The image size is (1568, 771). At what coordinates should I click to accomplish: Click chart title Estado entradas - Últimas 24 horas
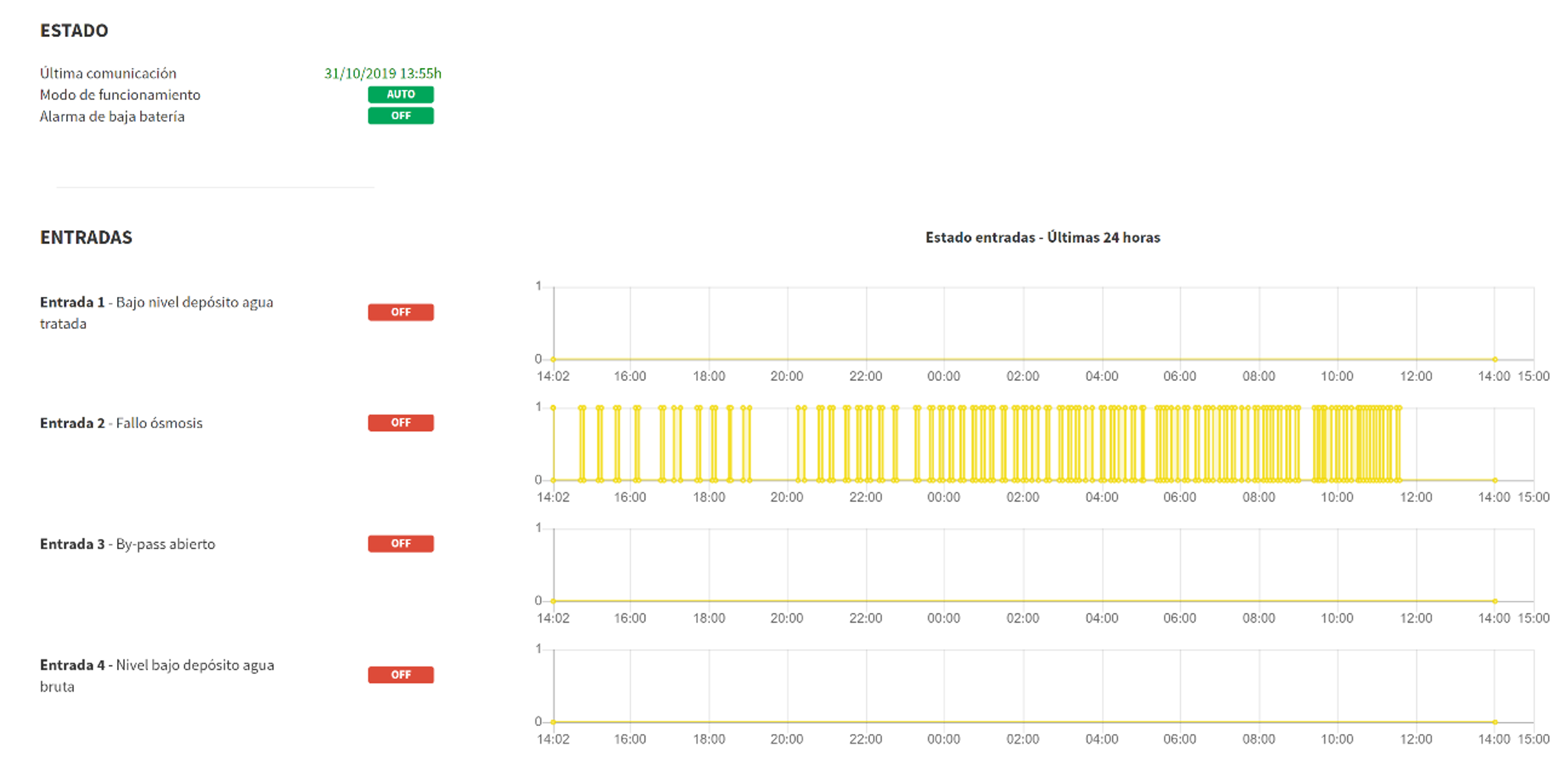[x=1042, y=237]
